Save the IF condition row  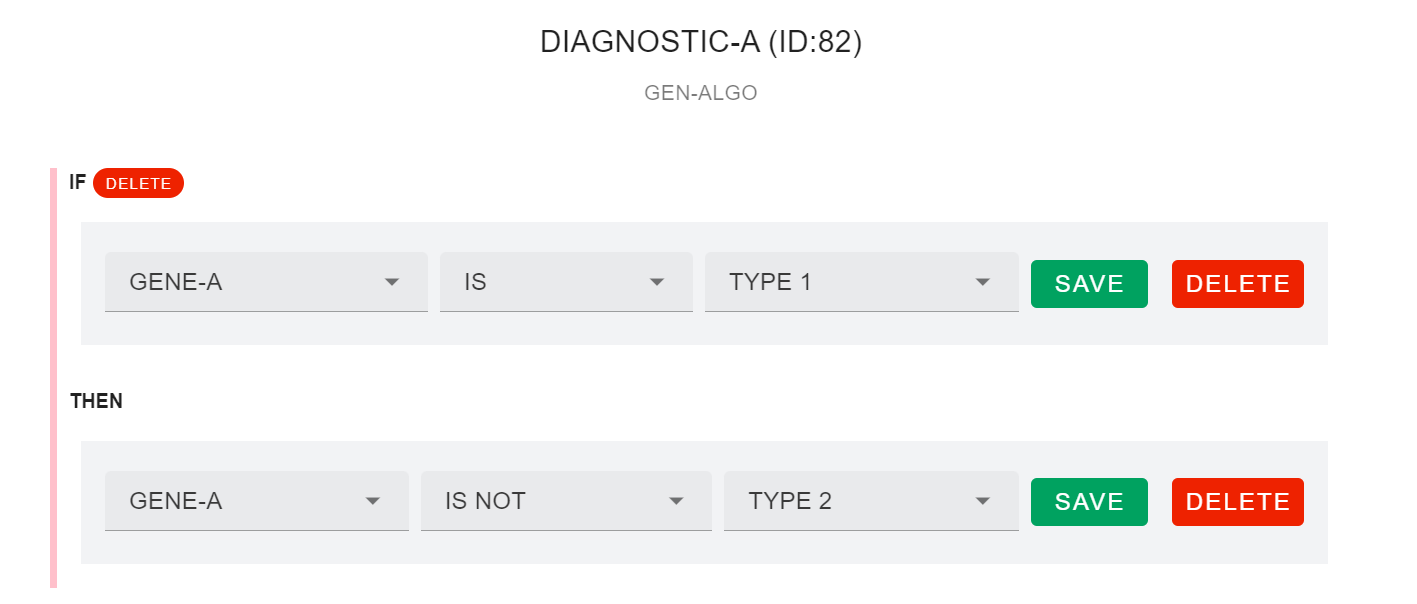(1089, 283)
